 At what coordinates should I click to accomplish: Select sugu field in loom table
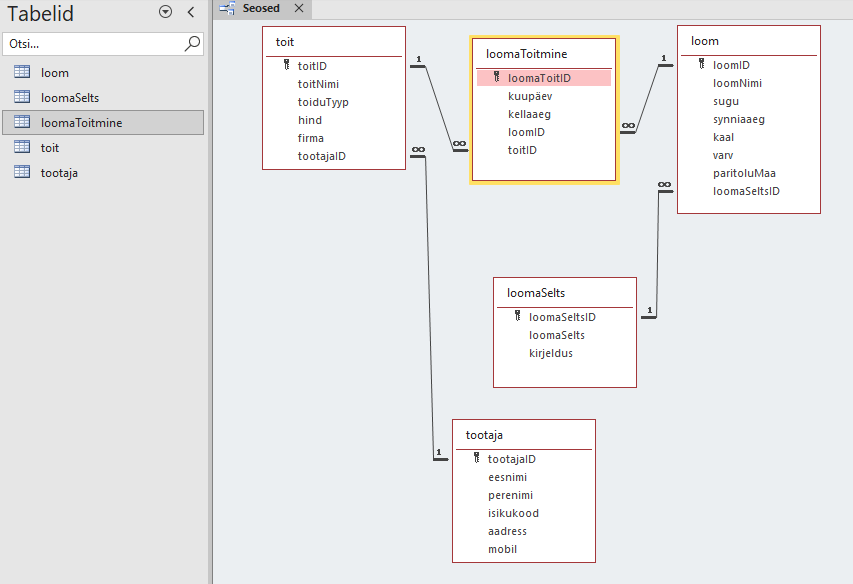(x=726, y=101)
